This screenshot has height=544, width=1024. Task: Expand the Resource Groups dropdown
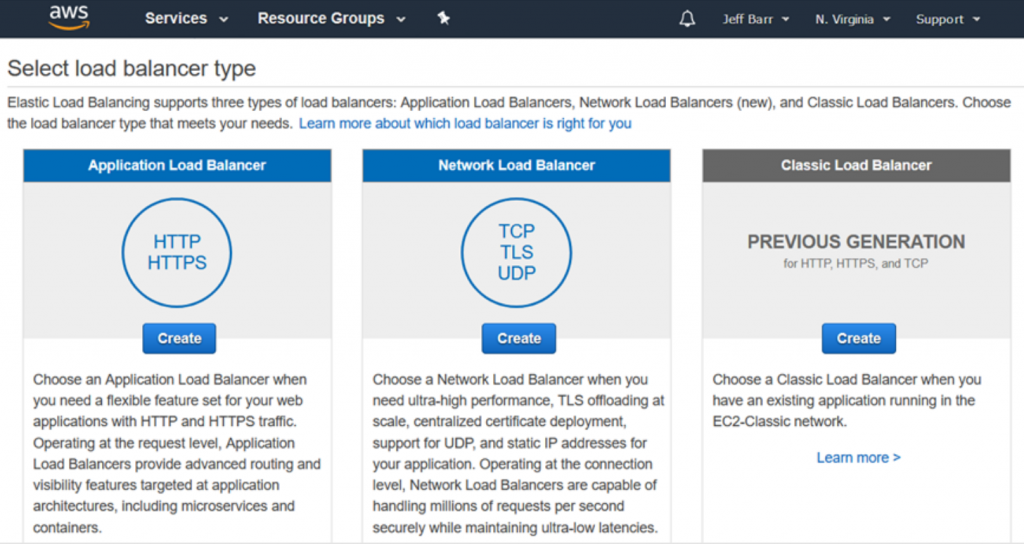coord(331,18)
